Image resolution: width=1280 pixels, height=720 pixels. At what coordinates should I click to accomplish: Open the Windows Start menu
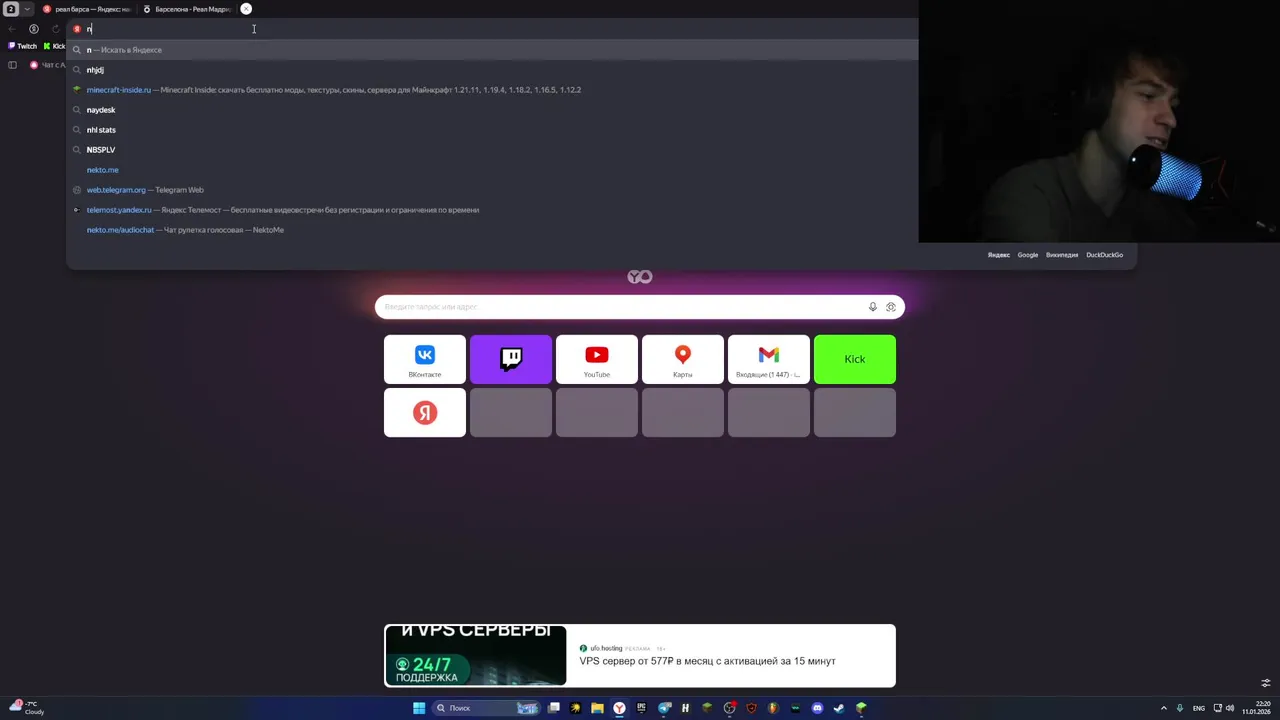pos(419,708)
